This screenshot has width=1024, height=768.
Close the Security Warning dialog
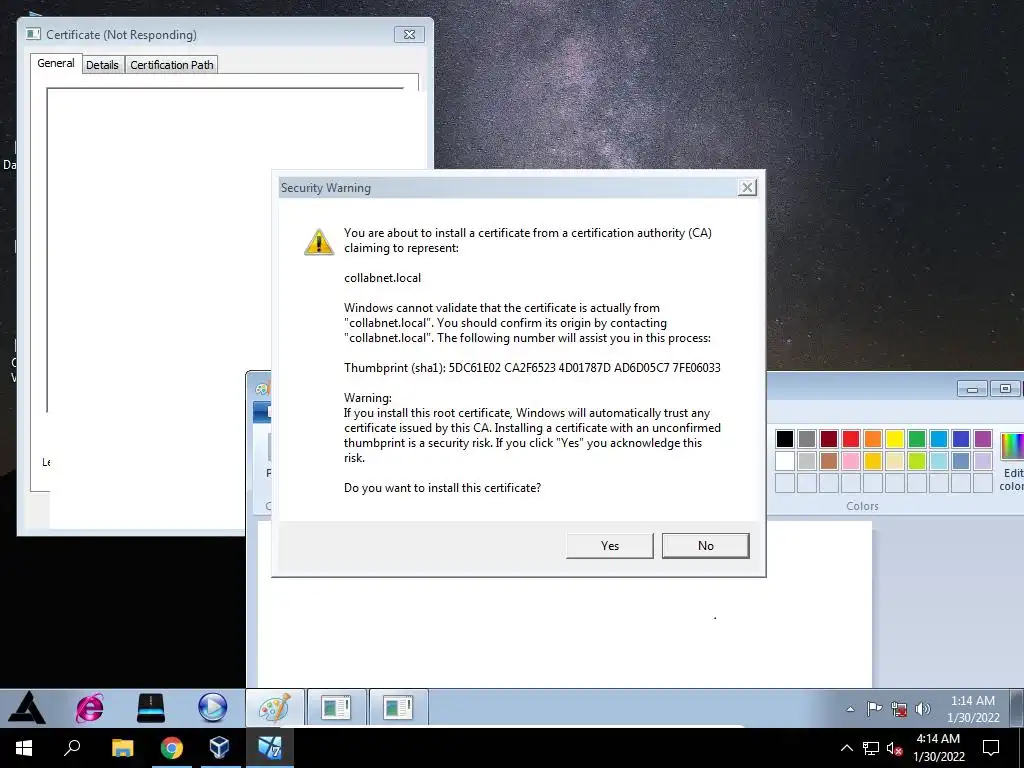[747, 188]
